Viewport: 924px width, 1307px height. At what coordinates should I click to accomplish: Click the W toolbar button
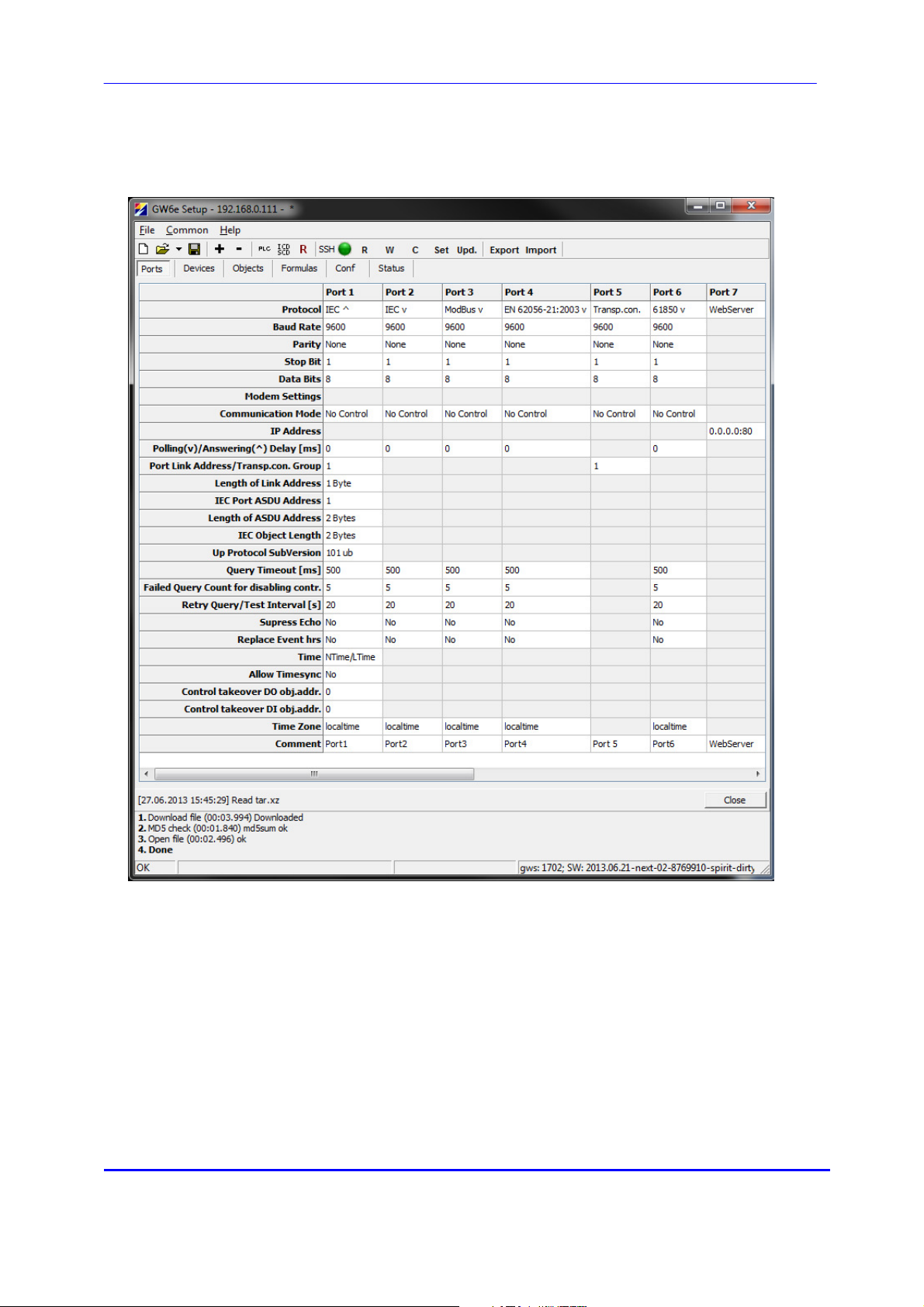pyautogui.click(x=389, y=250)
